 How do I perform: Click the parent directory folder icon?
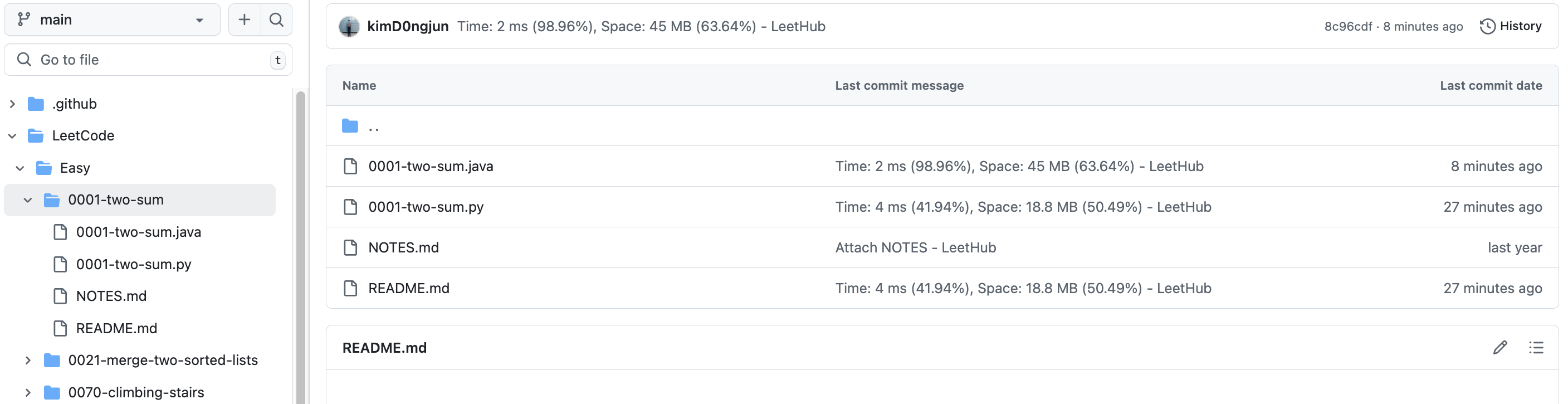click(350, 126)
